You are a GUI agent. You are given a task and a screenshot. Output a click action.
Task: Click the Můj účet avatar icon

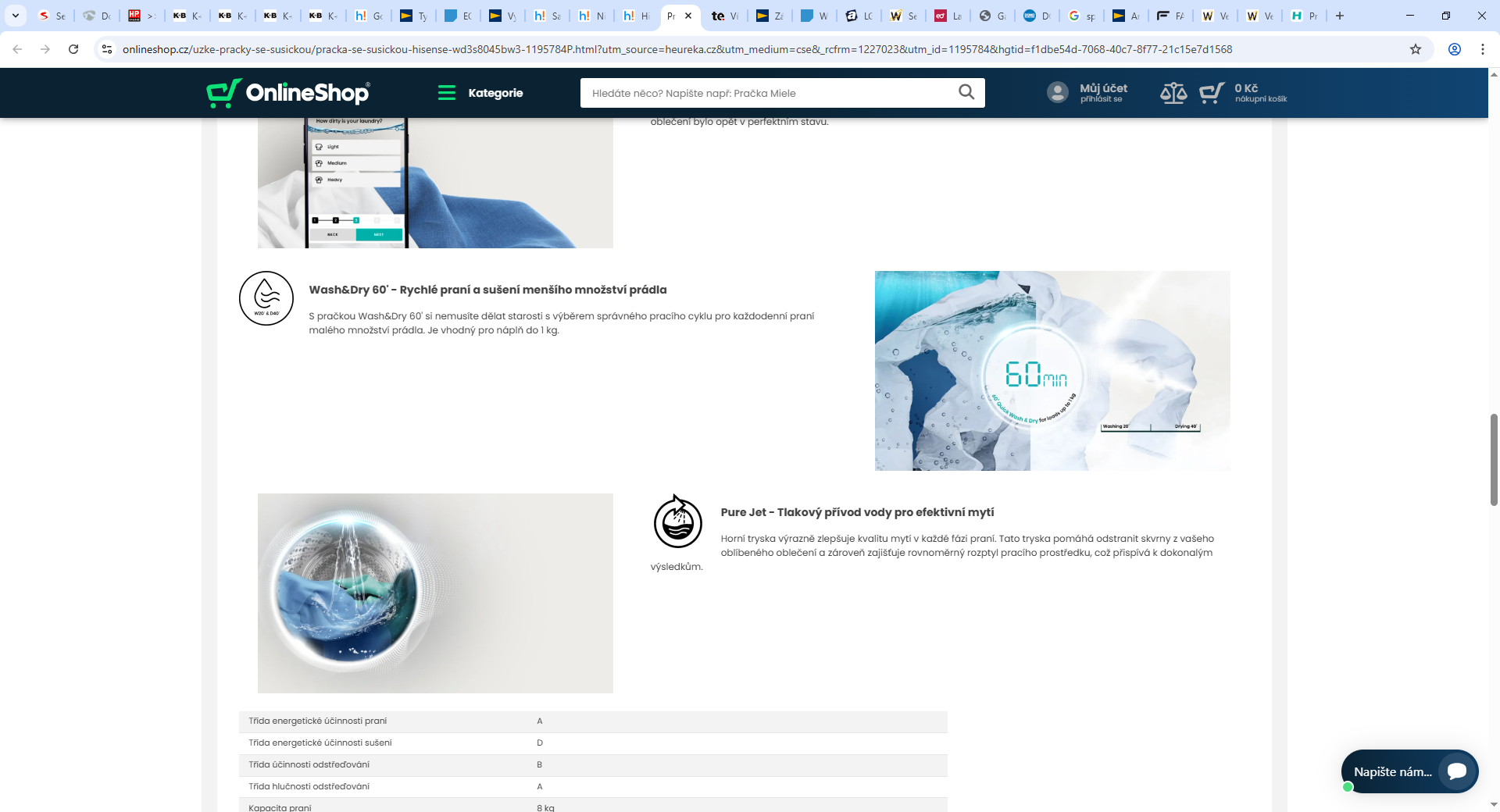[x=1058, y=93]
